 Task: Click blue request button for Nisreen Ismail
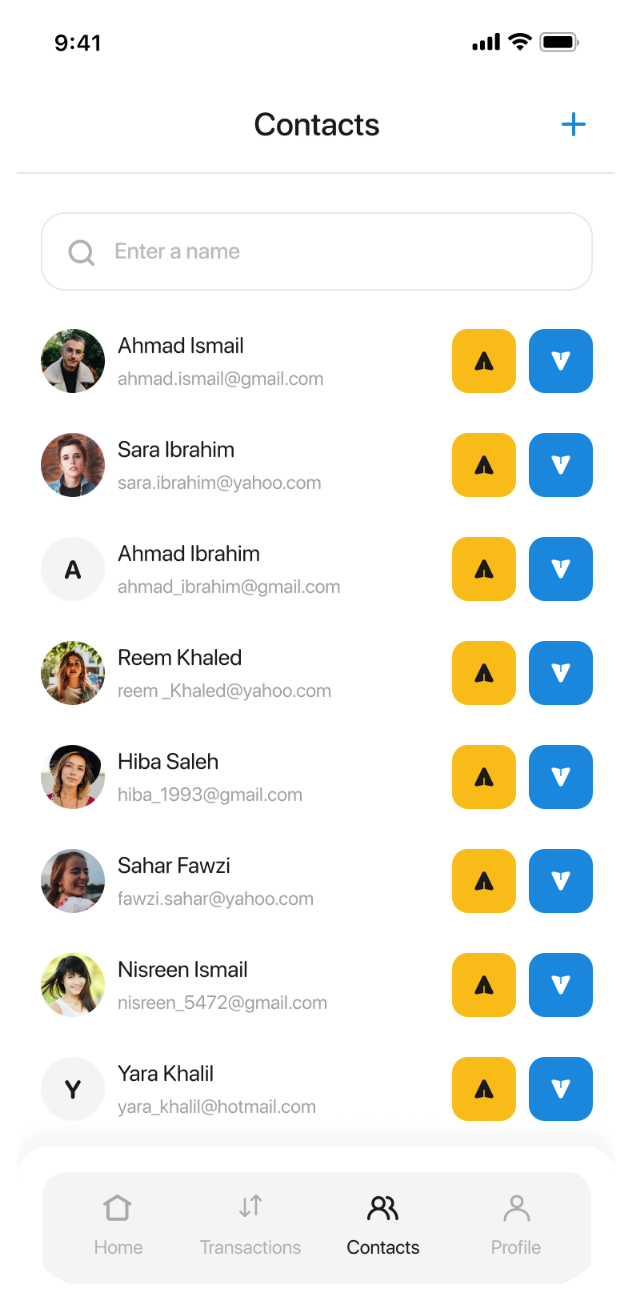click(x=561, y=985)
